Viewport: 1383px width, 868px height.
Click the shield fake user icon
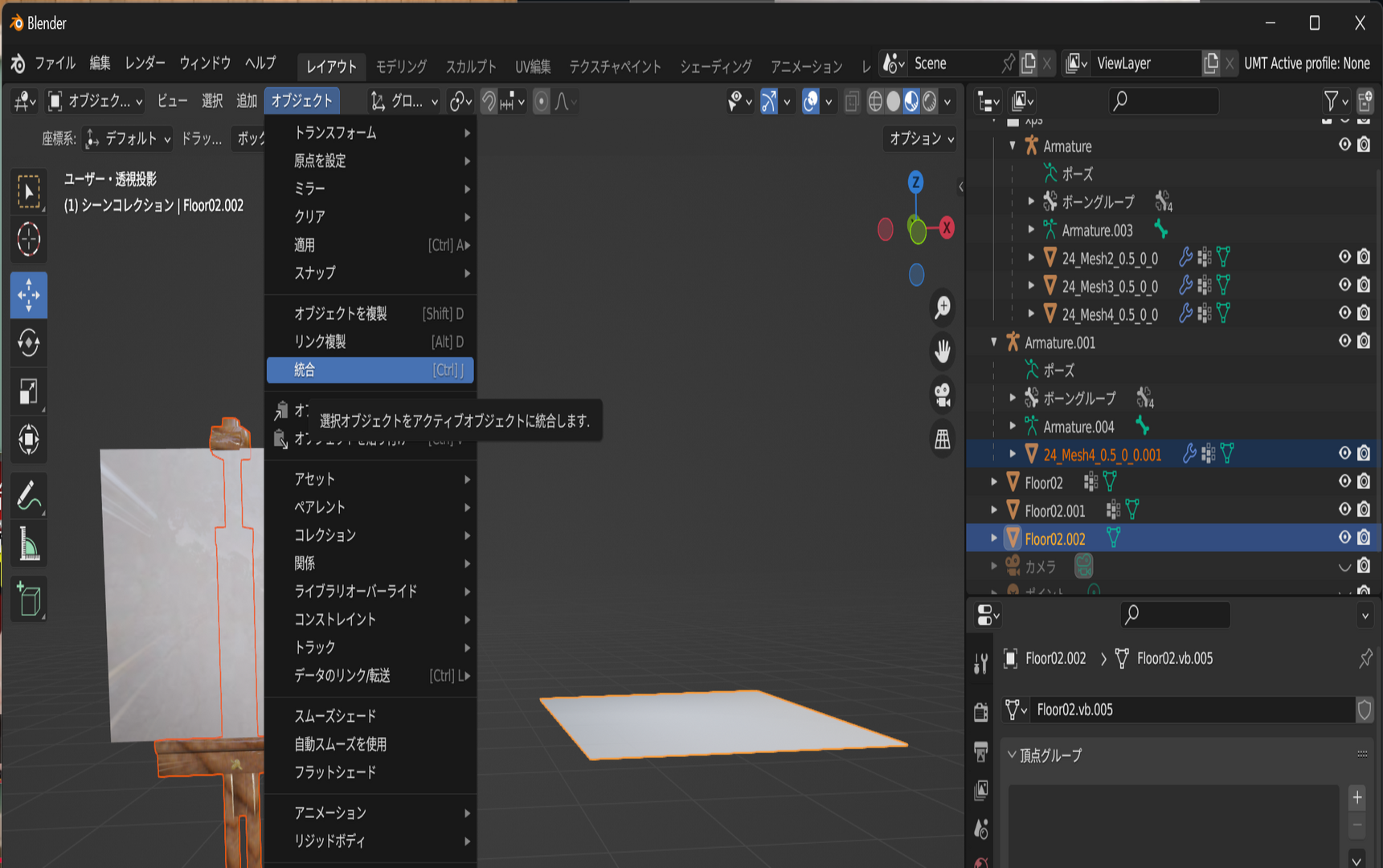(x=1365, y=710)
